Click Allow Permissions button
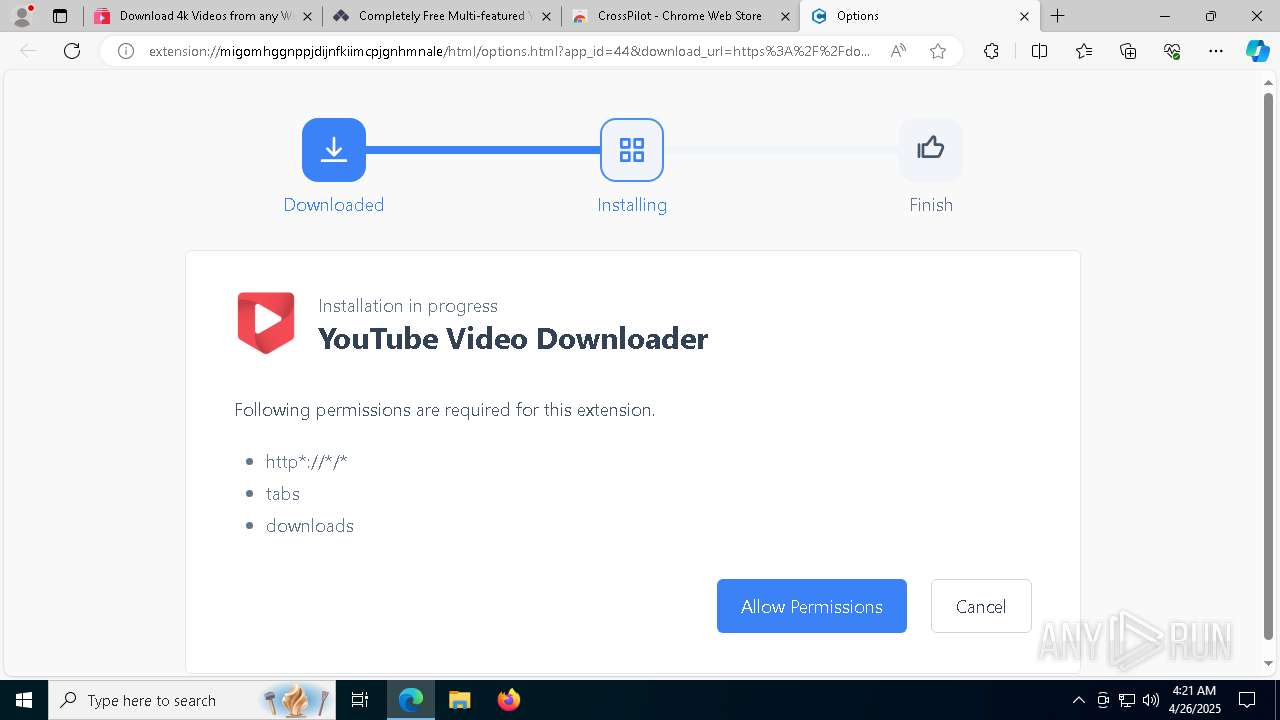The image size is (1280, 720). point(812,606)
